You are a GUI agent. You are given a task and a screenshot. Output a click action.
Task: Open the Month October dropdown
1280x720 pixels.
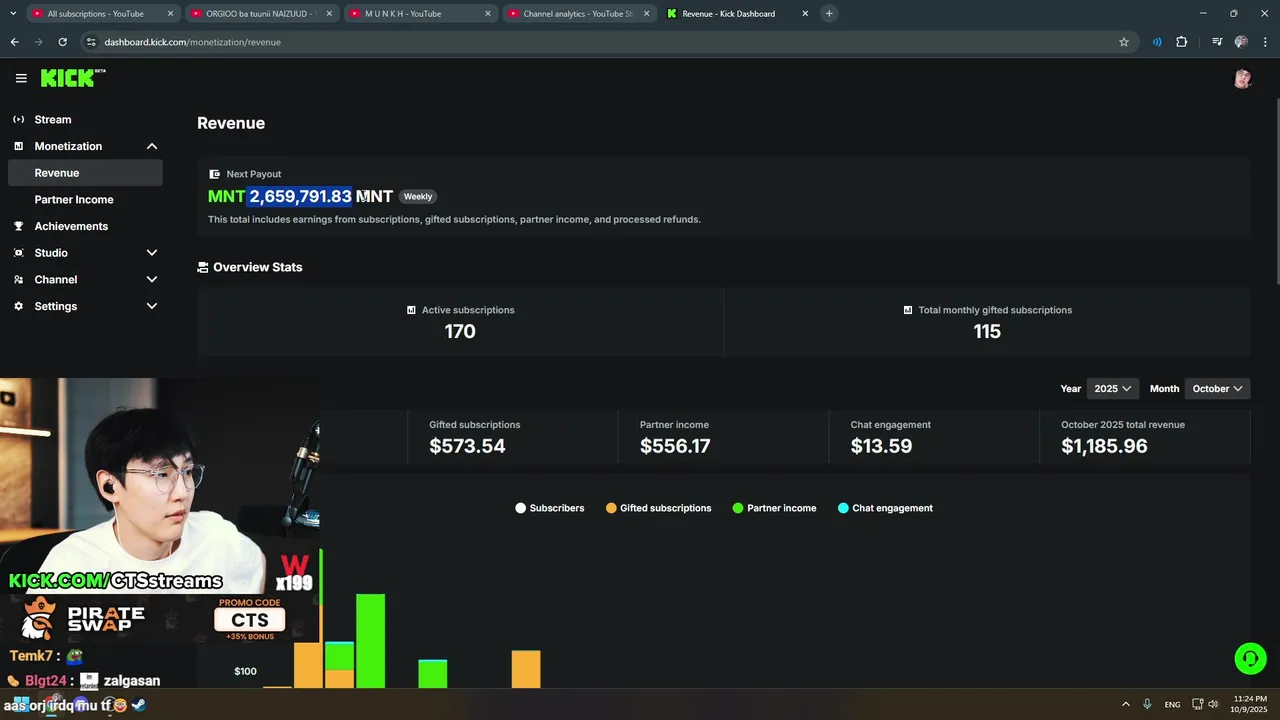click(x=1217, y=388)
